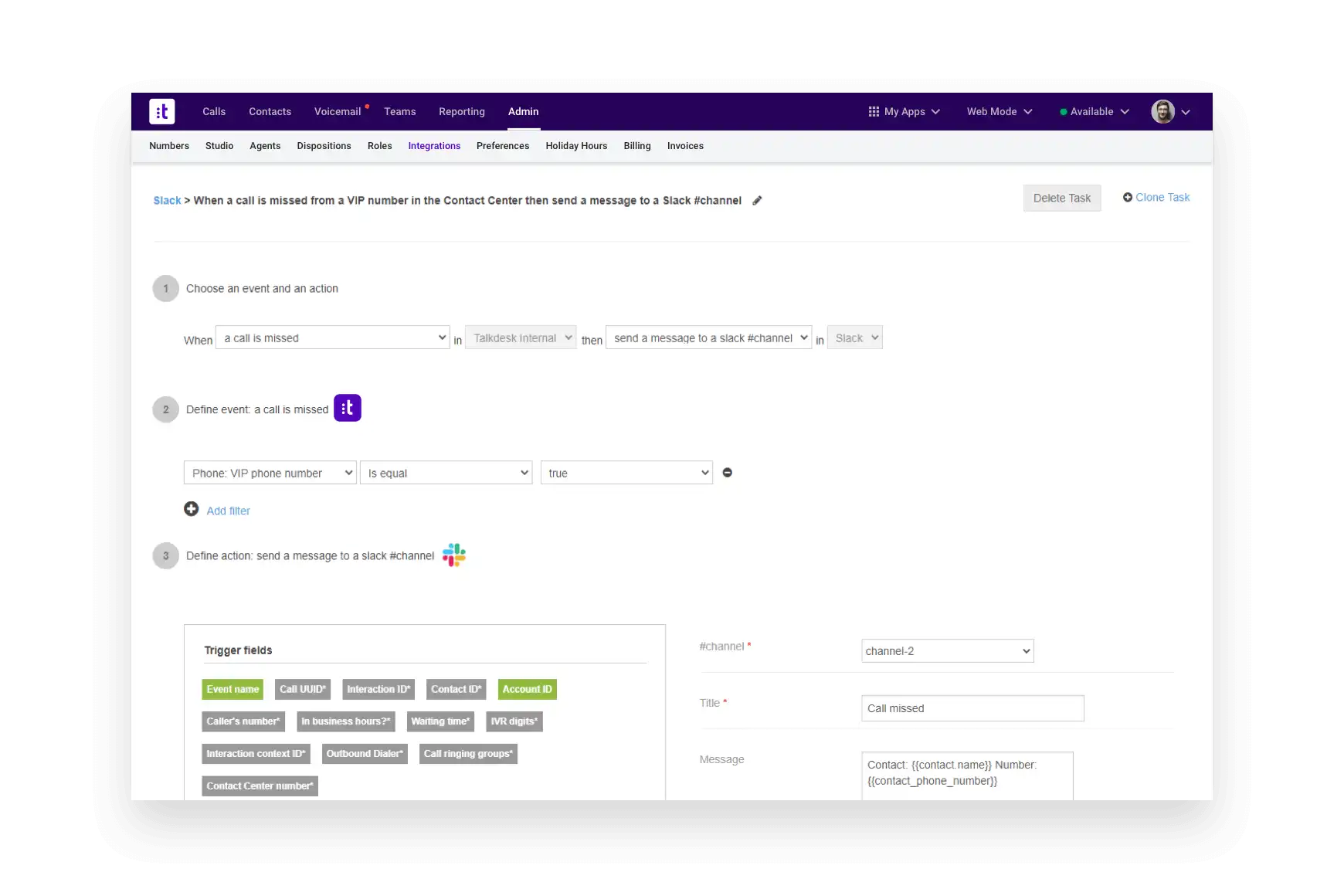Click the pencil edit icon beside task title
Screen dimensions: 1344x896
(x=757, y=201)
